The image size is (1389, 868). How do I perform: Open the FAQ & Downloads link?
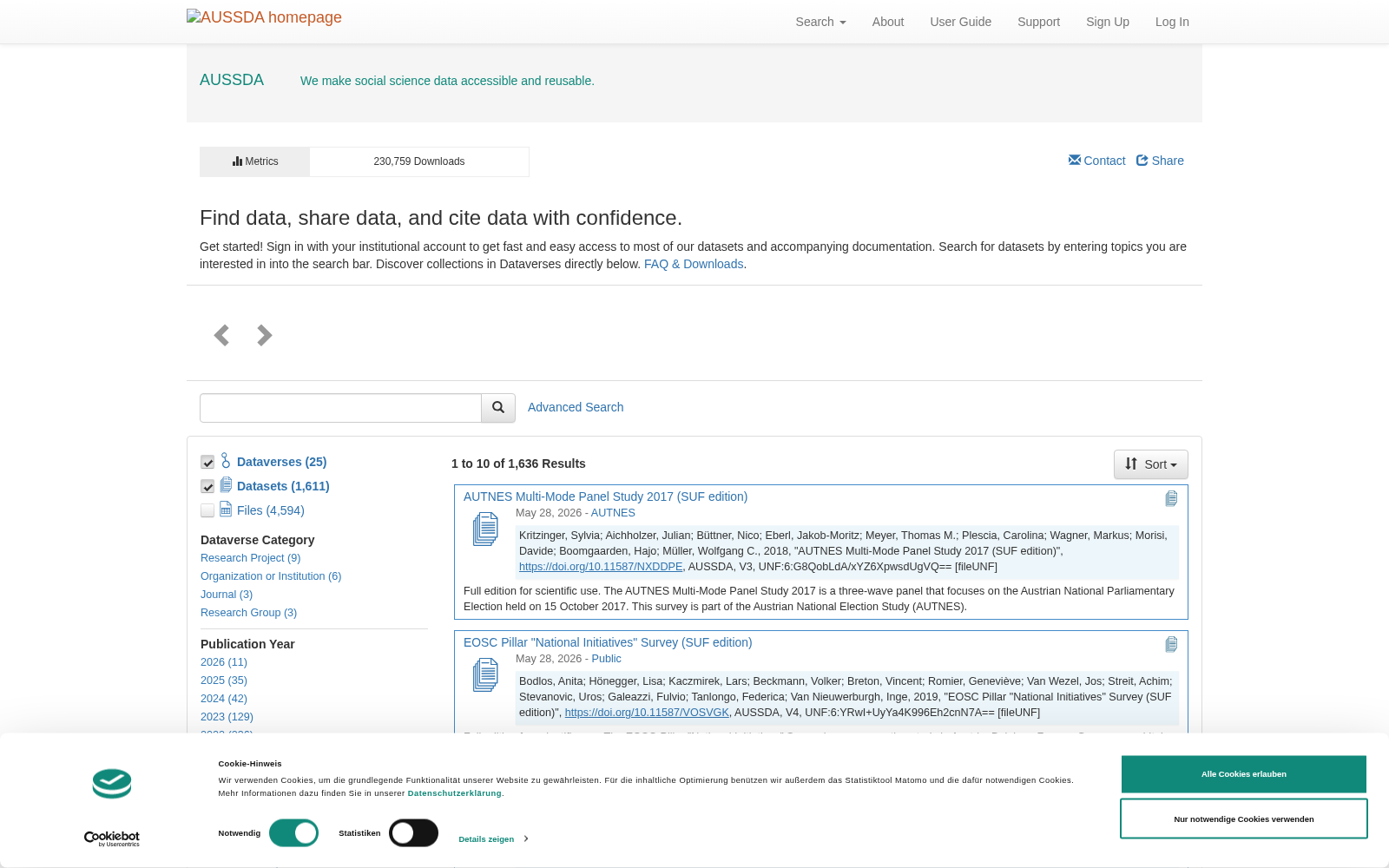pyautogui.click(x=694, y=264)
